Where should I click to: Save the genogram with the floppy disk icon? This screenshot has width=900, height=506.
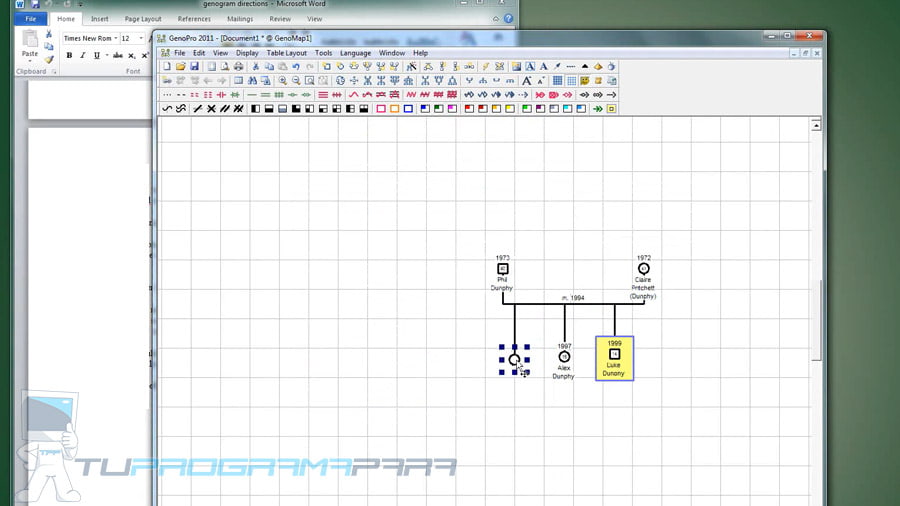194,67
